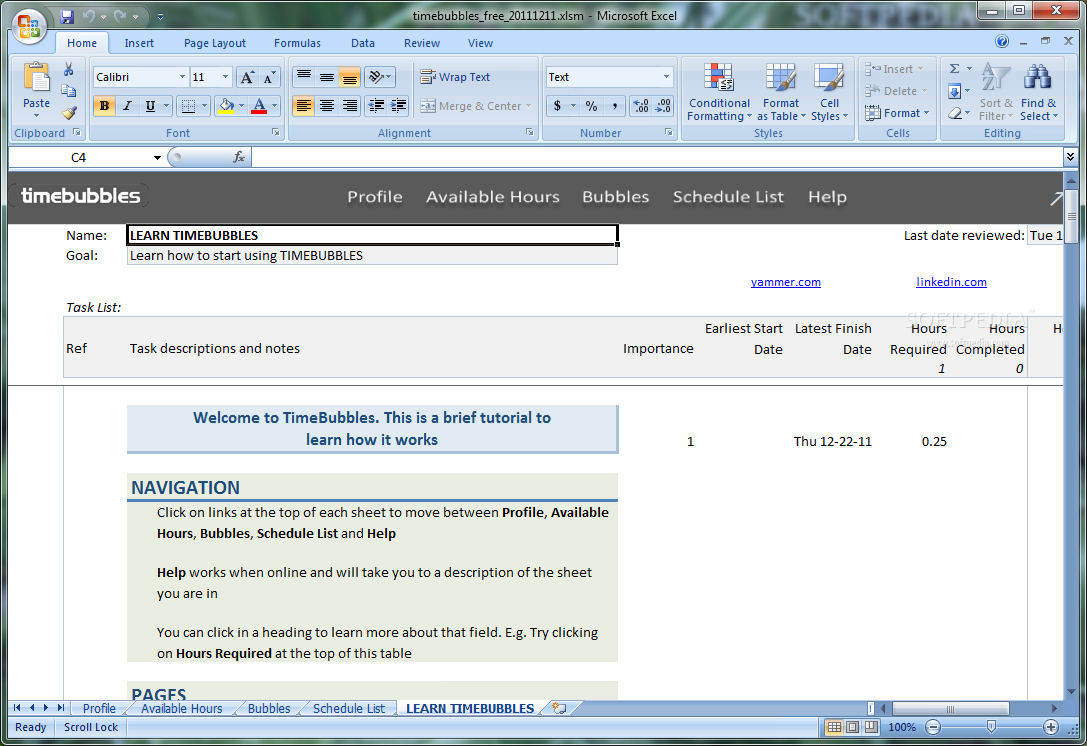The image size is (1087, 746).
Task: Open the Data ribbon tab
Action: (363, 43)
